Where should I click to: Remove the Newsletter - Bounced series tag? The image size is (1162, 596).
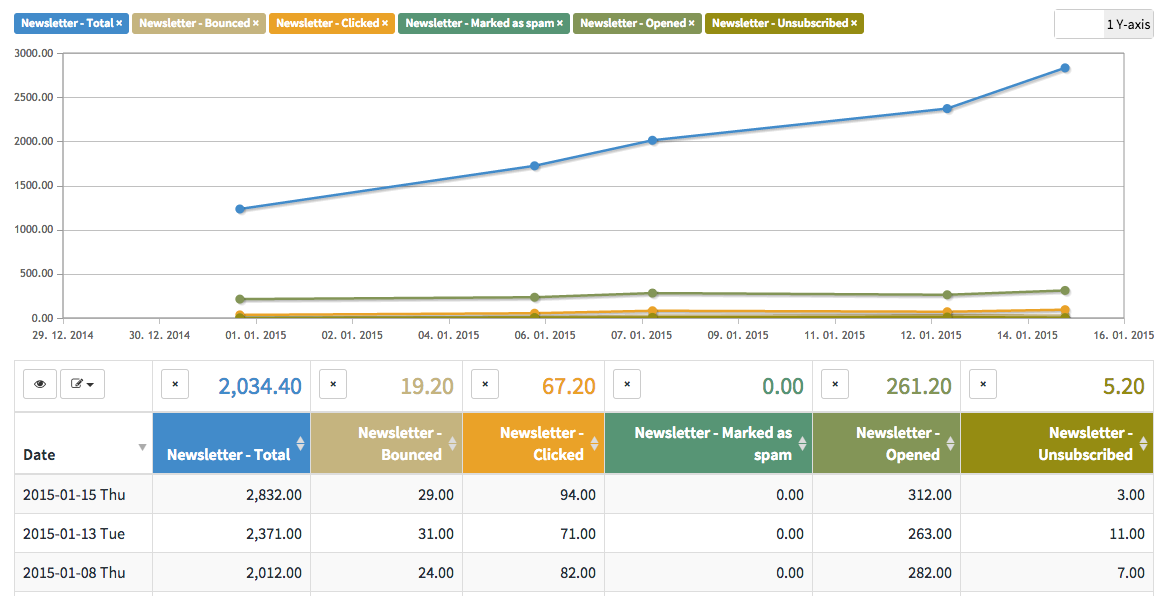[256, 24]
